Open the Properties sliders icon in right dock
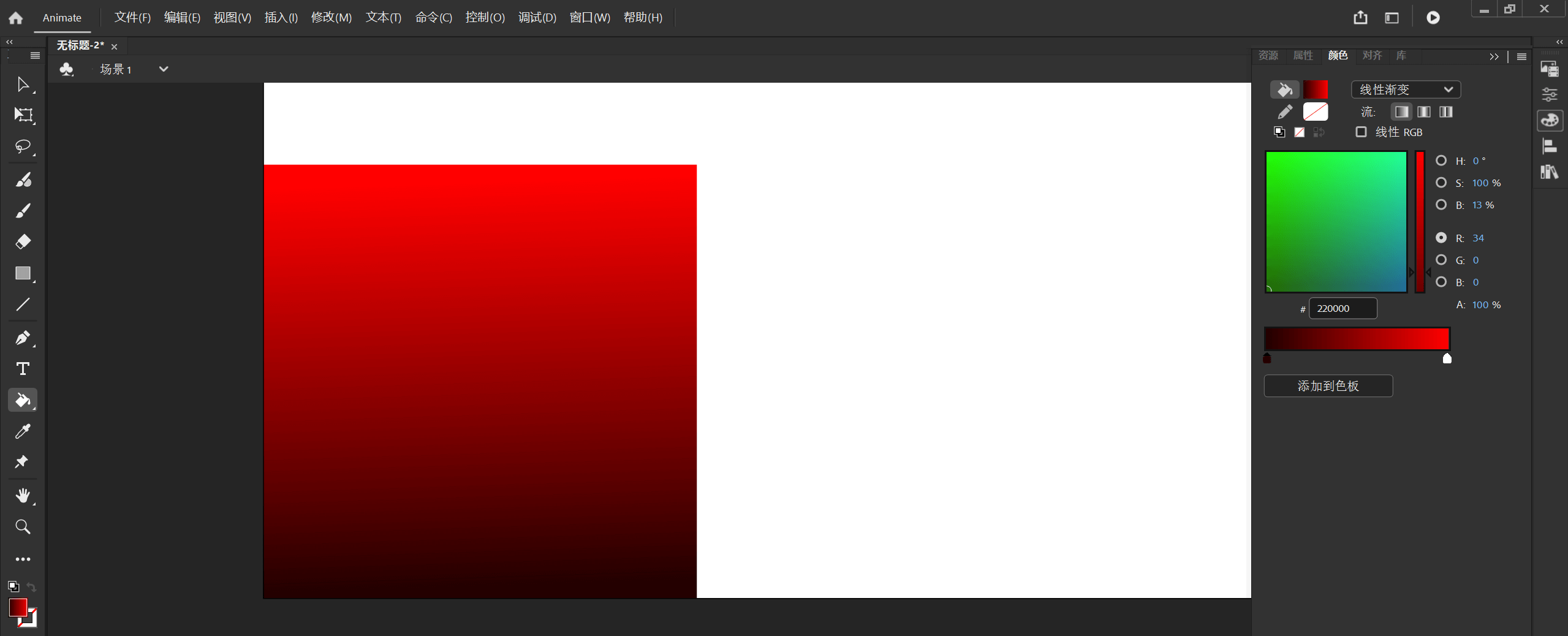Viewport: 1568px width, 636px height. pos(1550,94)
